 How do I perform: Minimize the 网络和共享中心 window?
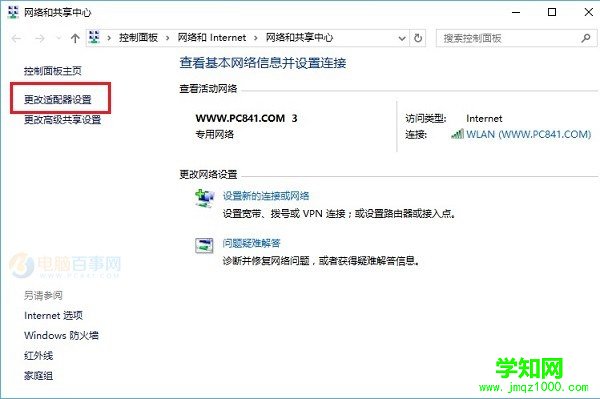[516, 12]
